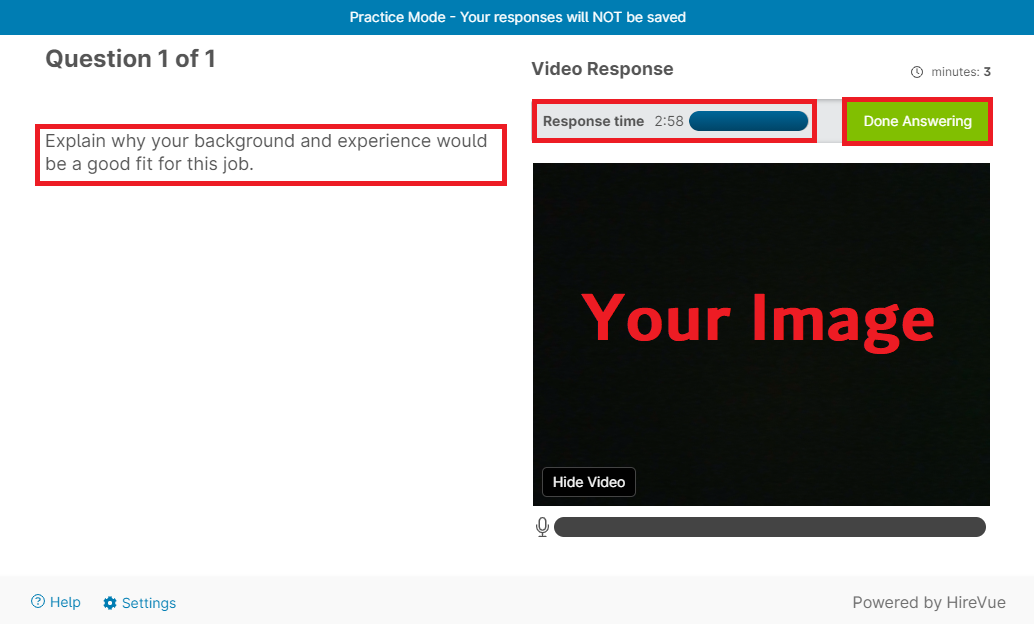
Task: Click the Powered by HireVue text
Action: tap(928, 602)
